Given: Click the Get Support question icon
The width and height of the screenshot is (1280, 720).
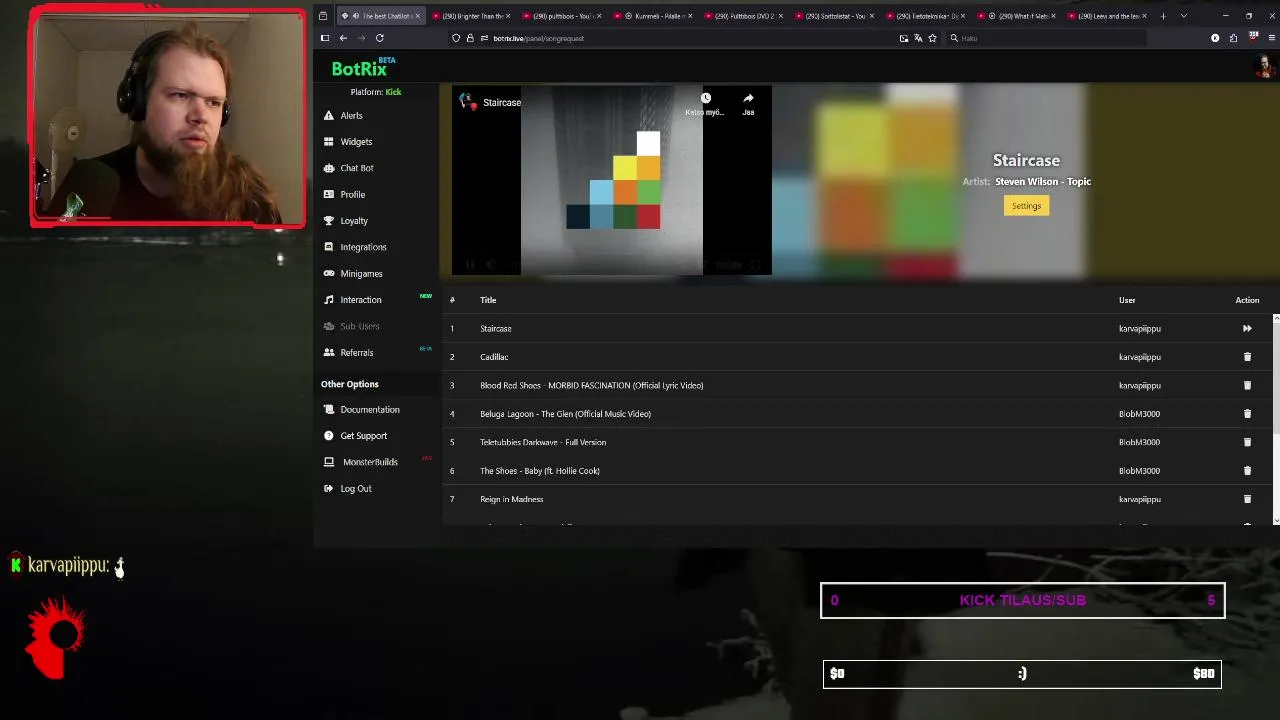Looking at the screenshot, I should tap(329, 436).
